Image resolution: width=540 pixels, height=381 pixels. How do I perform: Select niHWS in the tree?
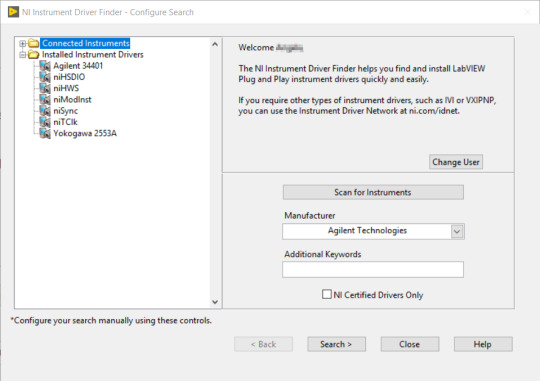pos(66,88)
